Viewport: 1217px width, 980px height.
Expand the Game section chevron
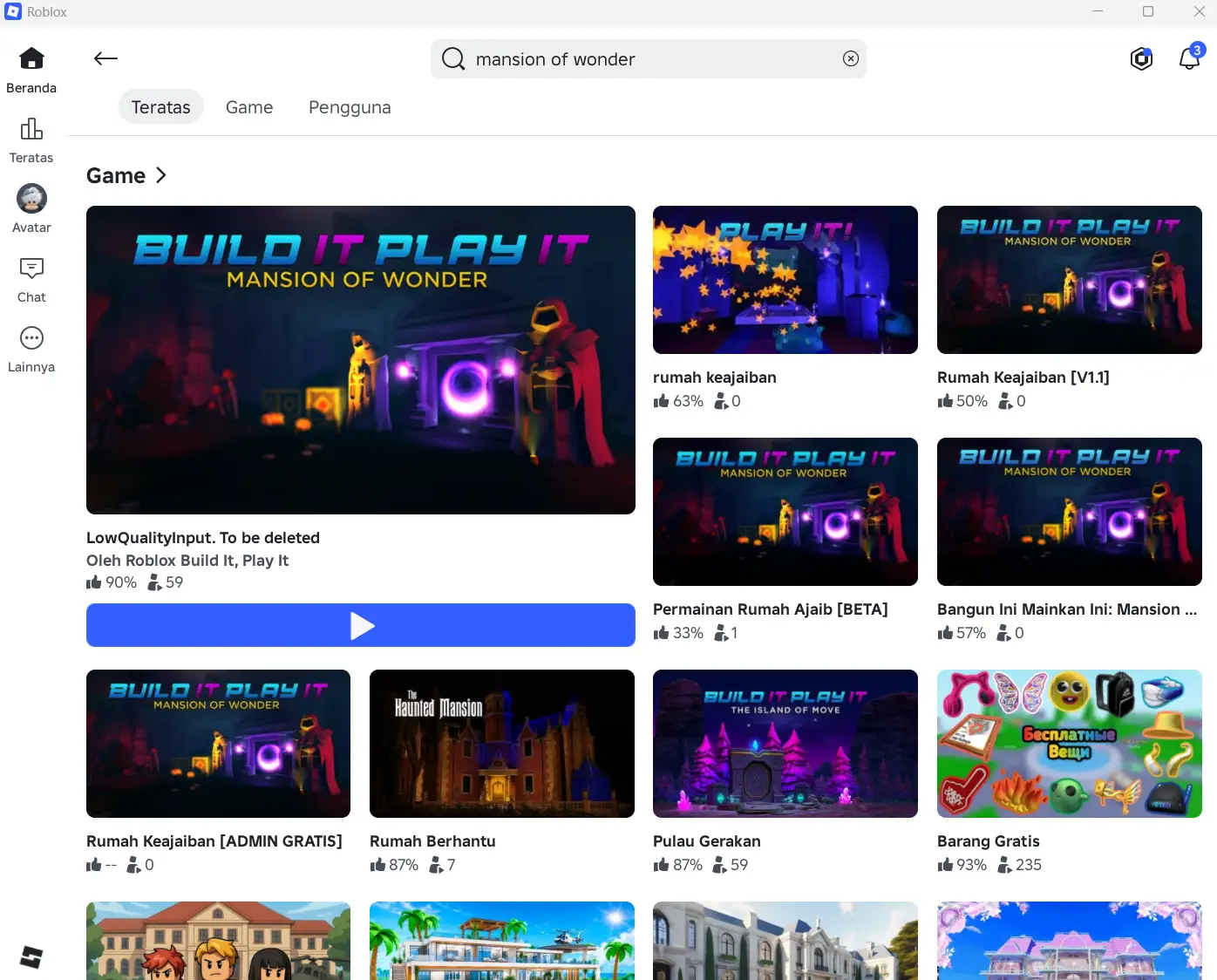pyautogui.click(x=160, y=175)
